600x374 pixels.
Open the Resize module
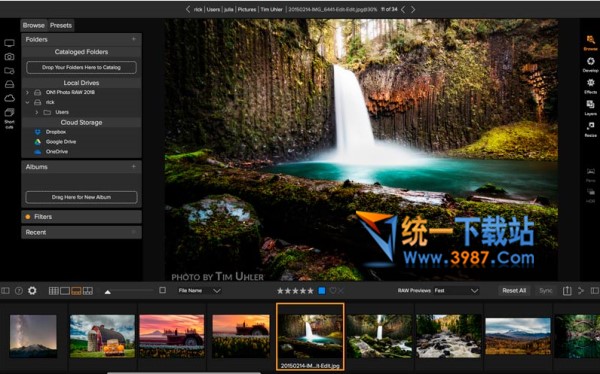(590, 129)
